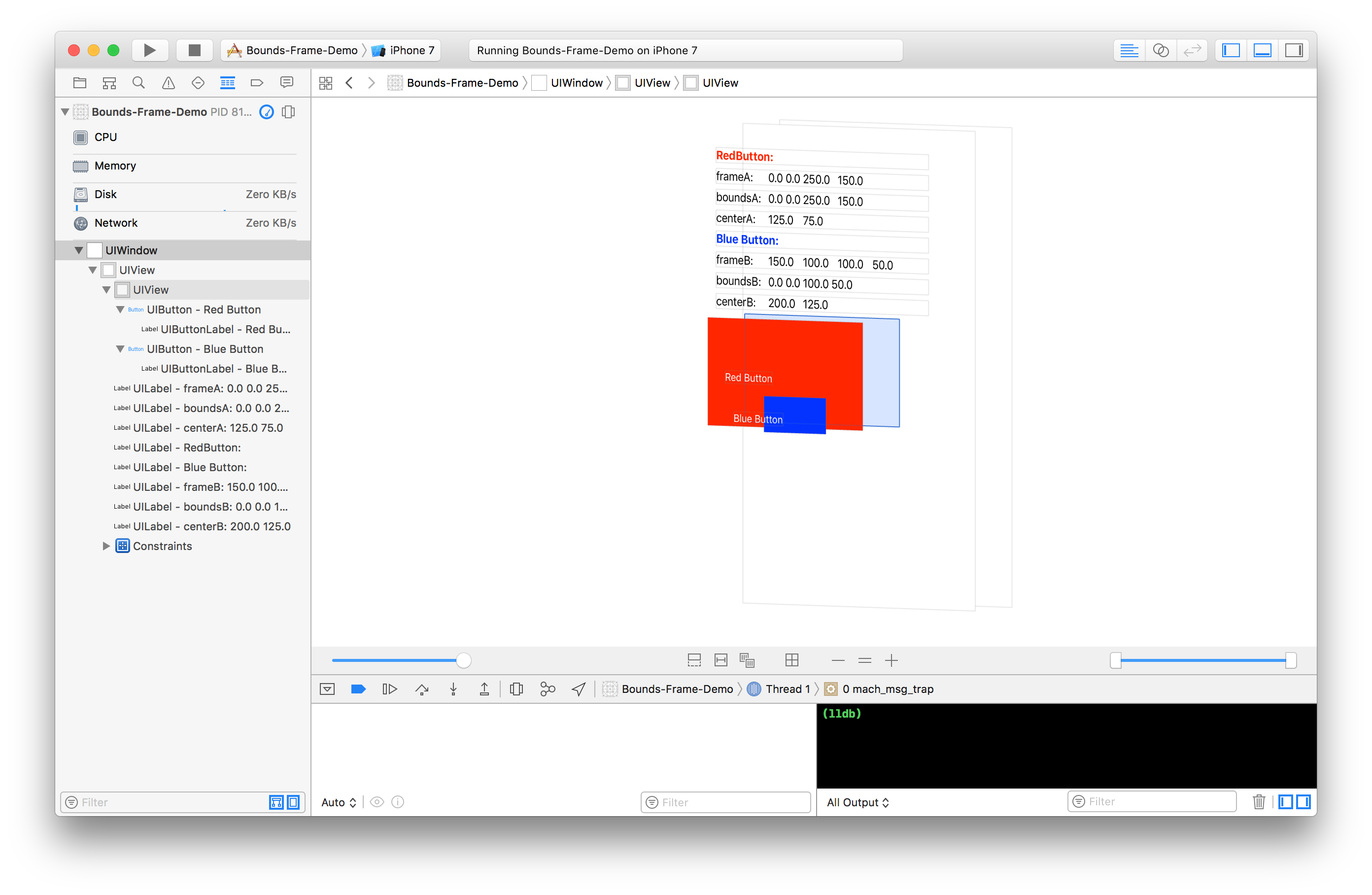1372x895 pixels.
Task: Open the Test navigator diamond icon
Action: (x=198, y=83)
